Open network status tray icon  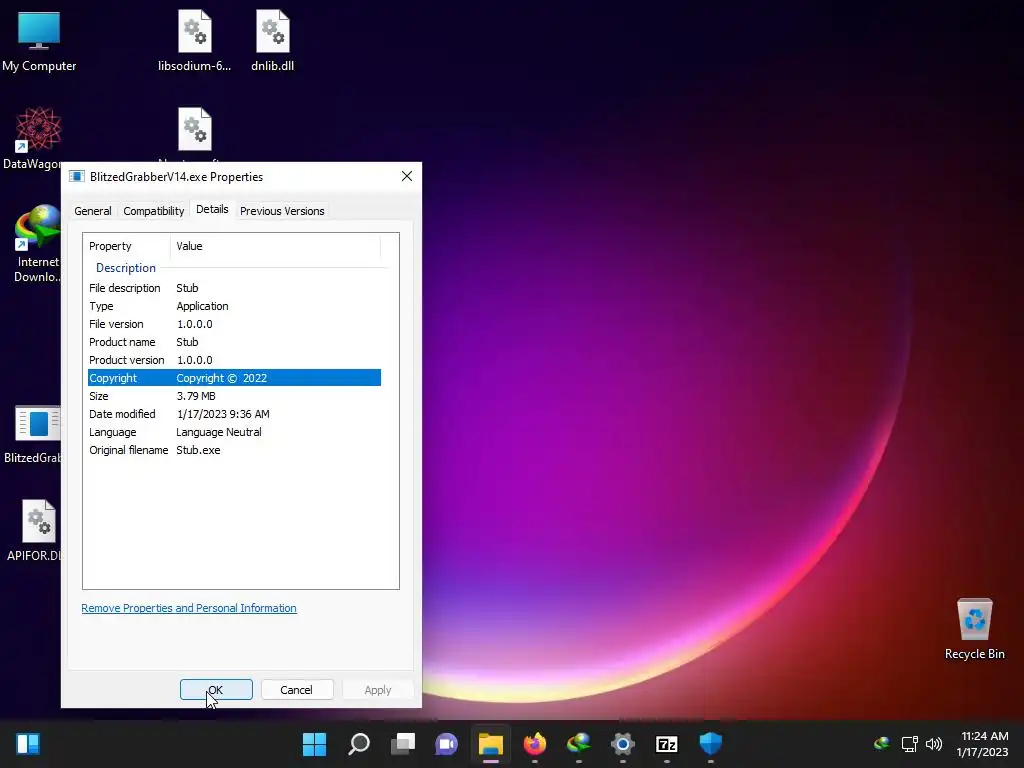tap(910, 743)
